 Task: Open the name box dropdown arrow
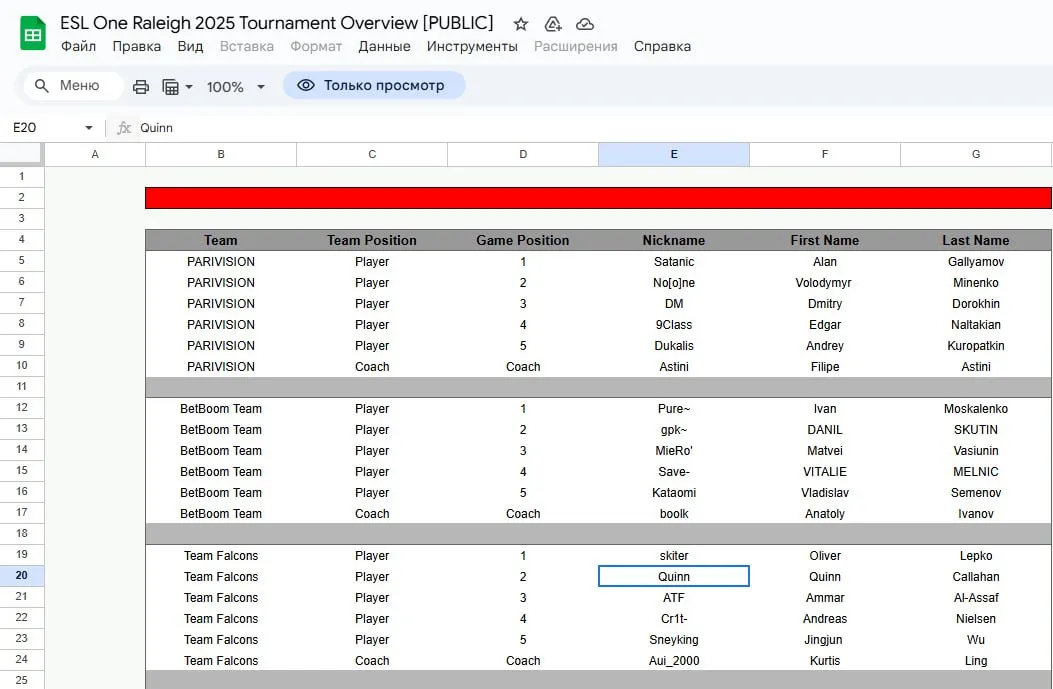89,128
